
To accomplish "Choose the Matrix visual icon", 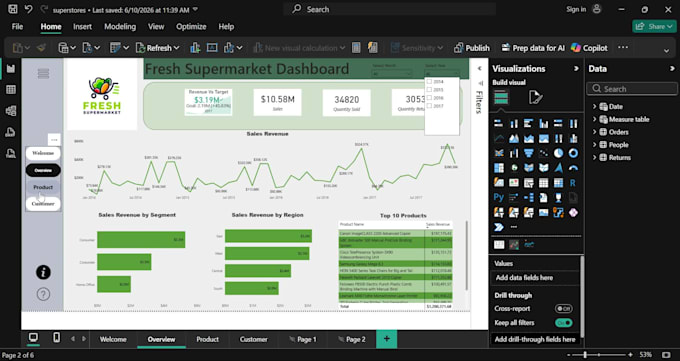I will coord(559,183).
